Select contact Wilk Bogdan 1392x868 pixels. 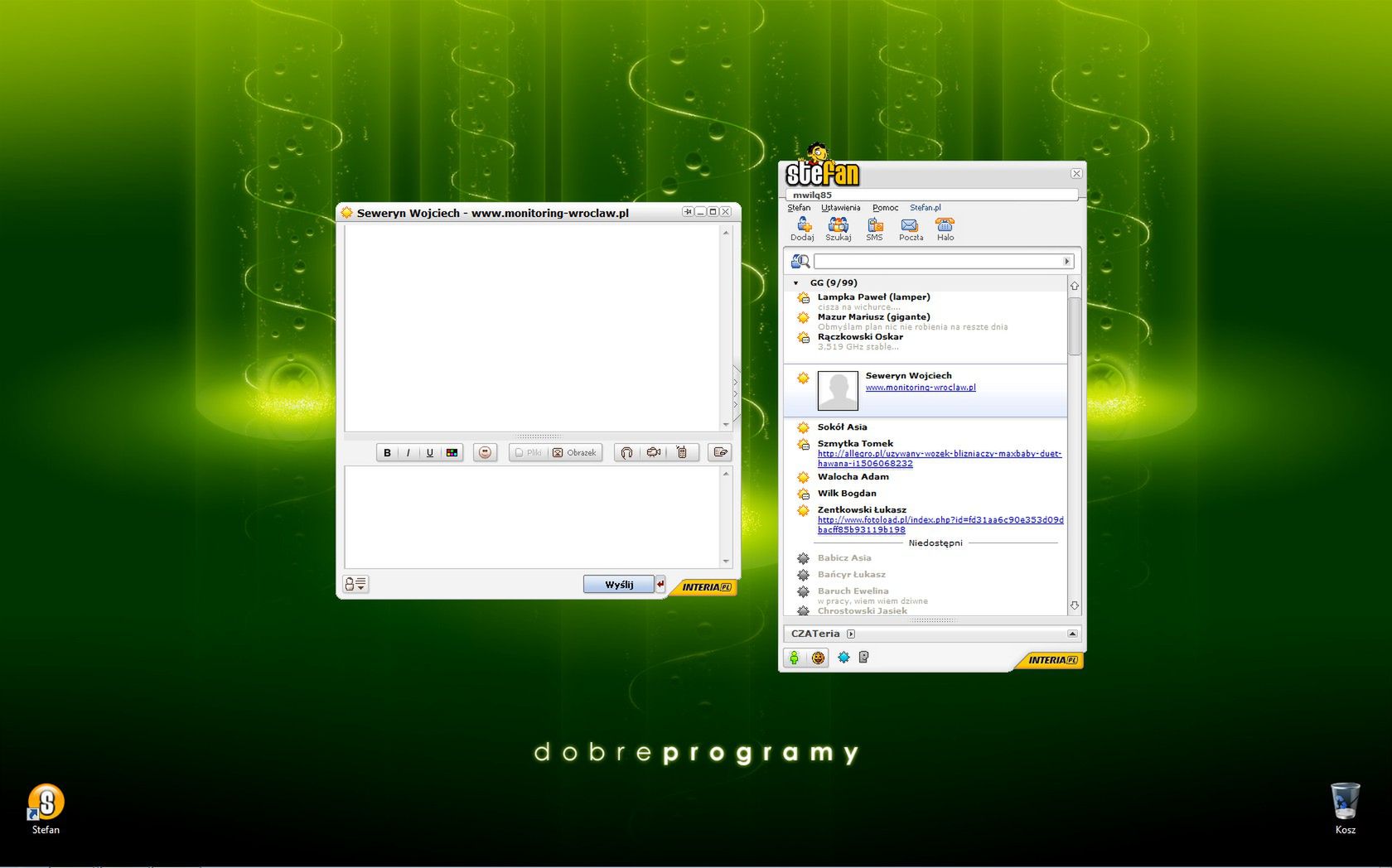847,494
